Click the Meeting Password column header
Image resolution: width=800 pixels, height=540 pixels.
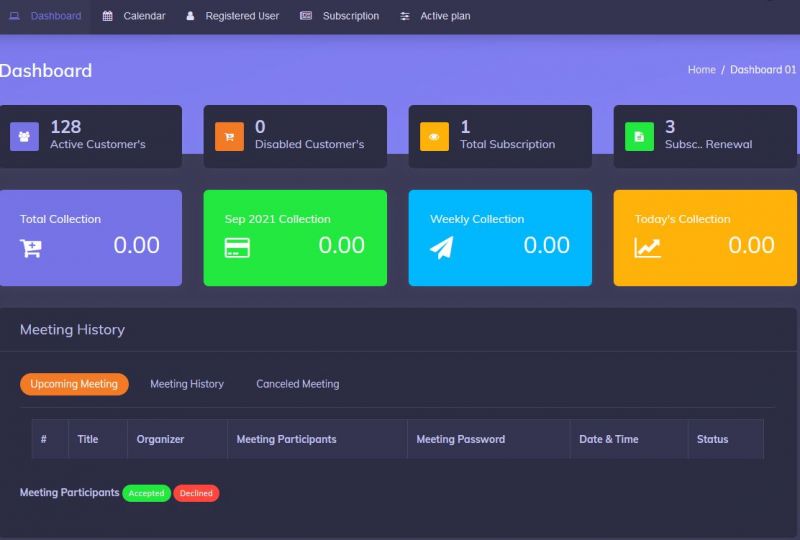[488, 439]
